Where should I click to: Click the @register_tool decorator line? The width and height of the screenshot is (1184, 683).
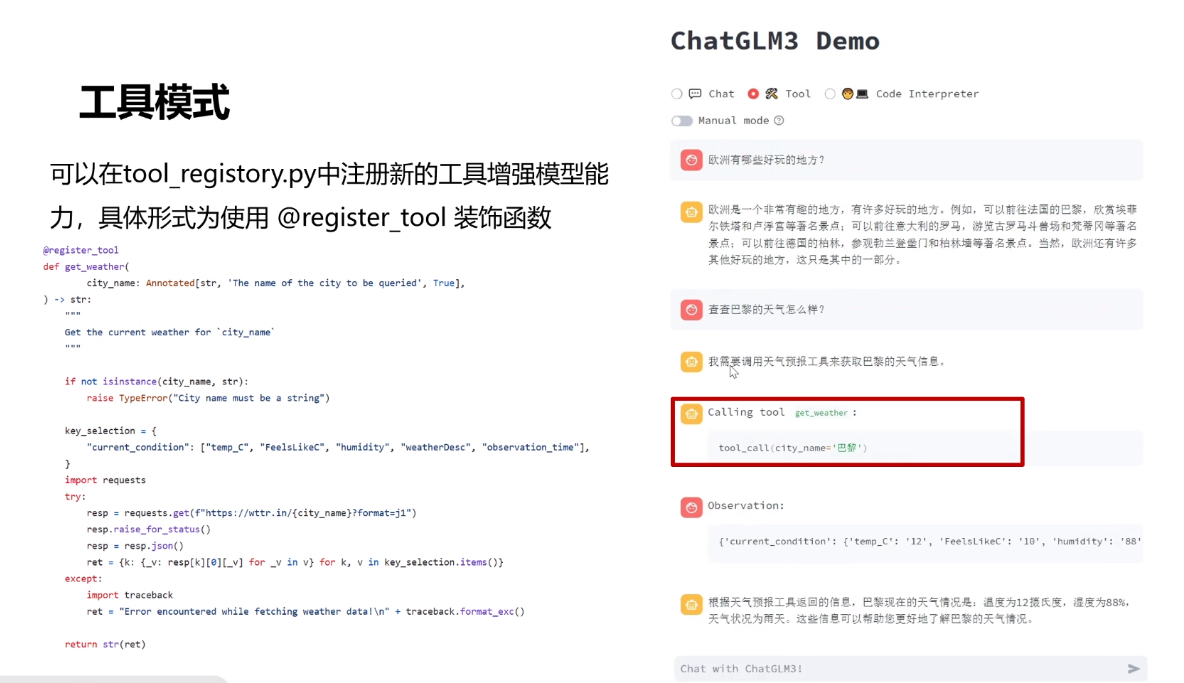[x=81, y=250]
